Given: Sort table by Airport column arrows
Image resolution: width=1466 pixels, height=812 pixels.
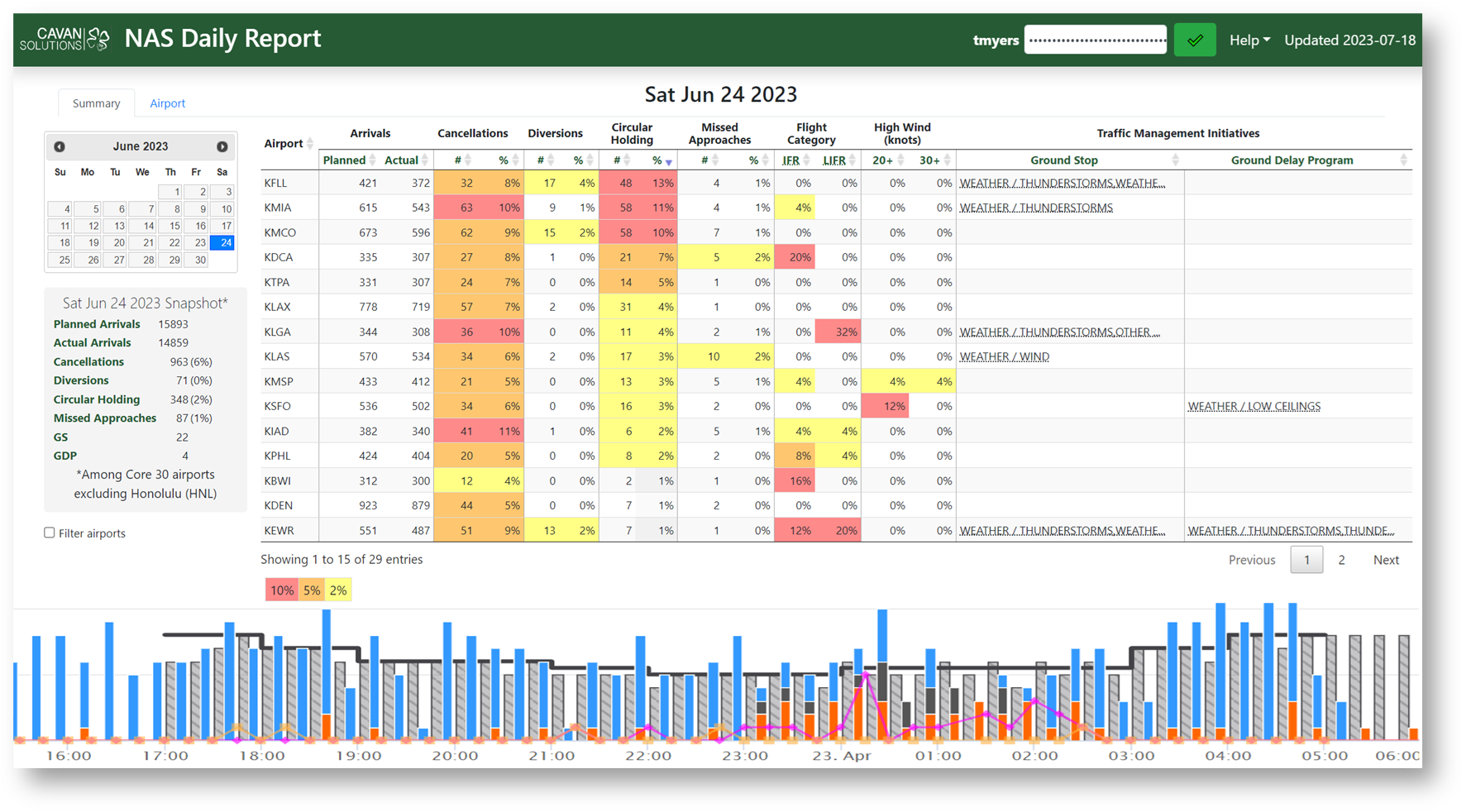Looking at the screenshot, I should click(310, 144).
